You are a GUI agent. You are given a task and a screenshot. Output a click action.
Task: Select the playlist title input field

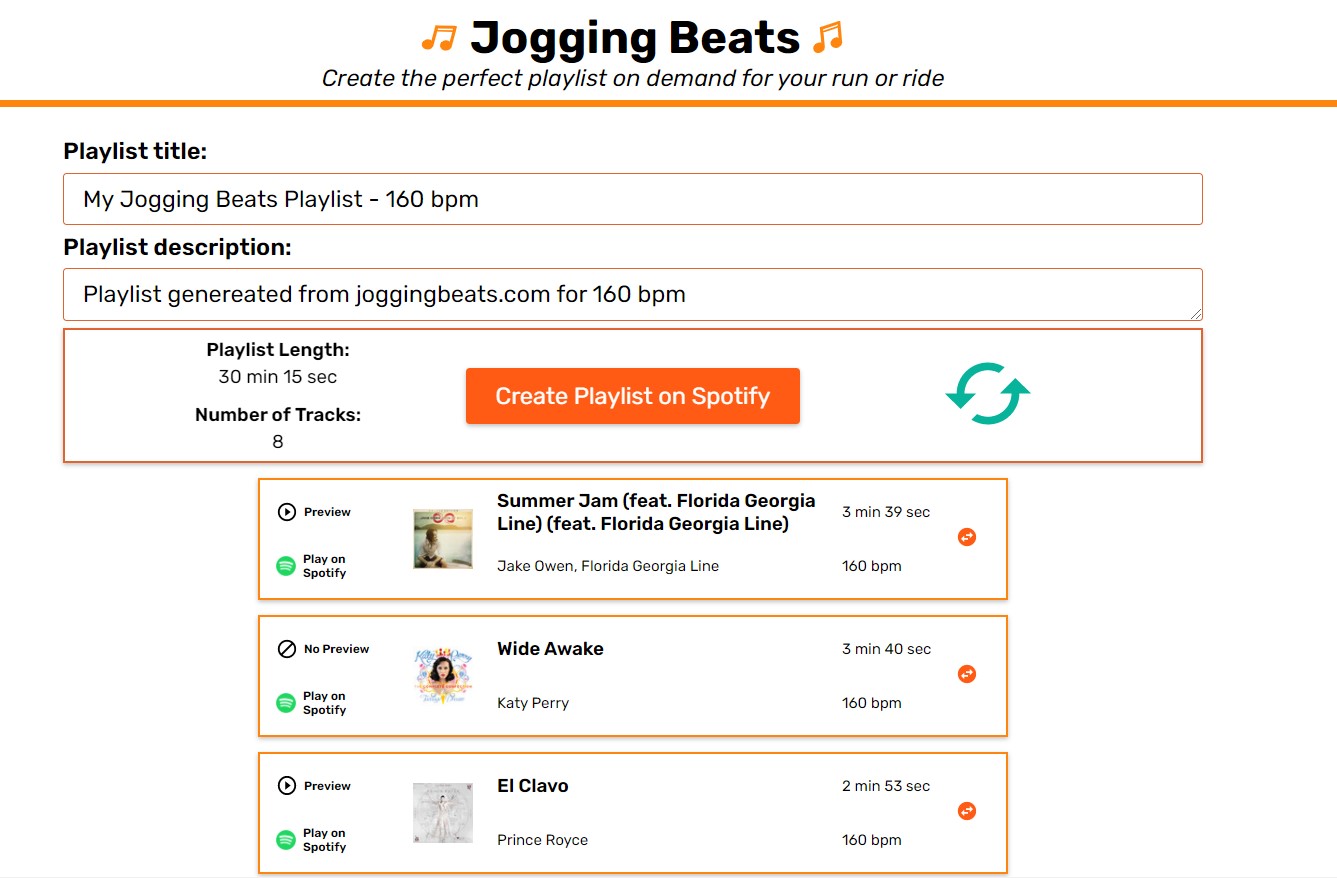[632, 198]
